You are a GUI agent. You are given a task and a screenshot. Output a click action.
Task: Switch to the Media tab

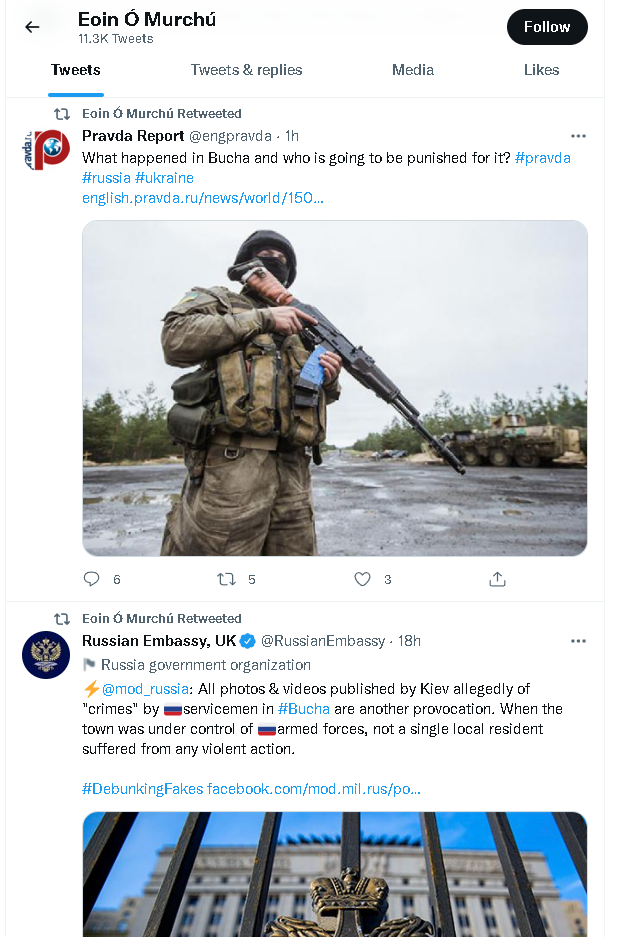point(413,70)
